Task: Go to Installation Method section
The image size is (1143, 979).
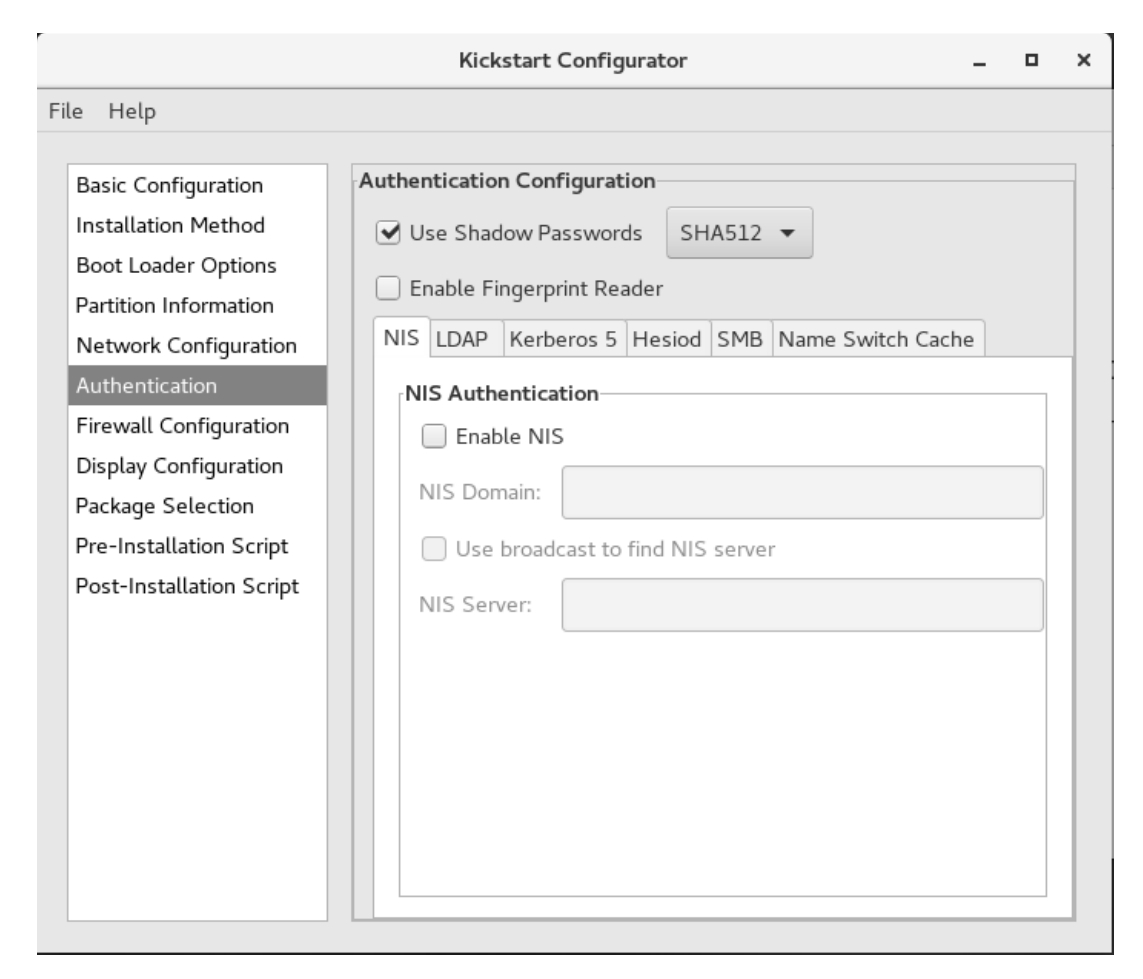Action: [170, 226]
